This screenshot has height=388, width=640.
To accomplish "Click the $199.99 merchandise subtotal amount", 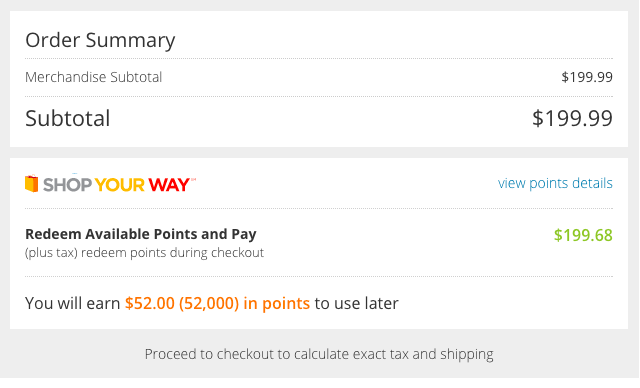I will (587, 77).
